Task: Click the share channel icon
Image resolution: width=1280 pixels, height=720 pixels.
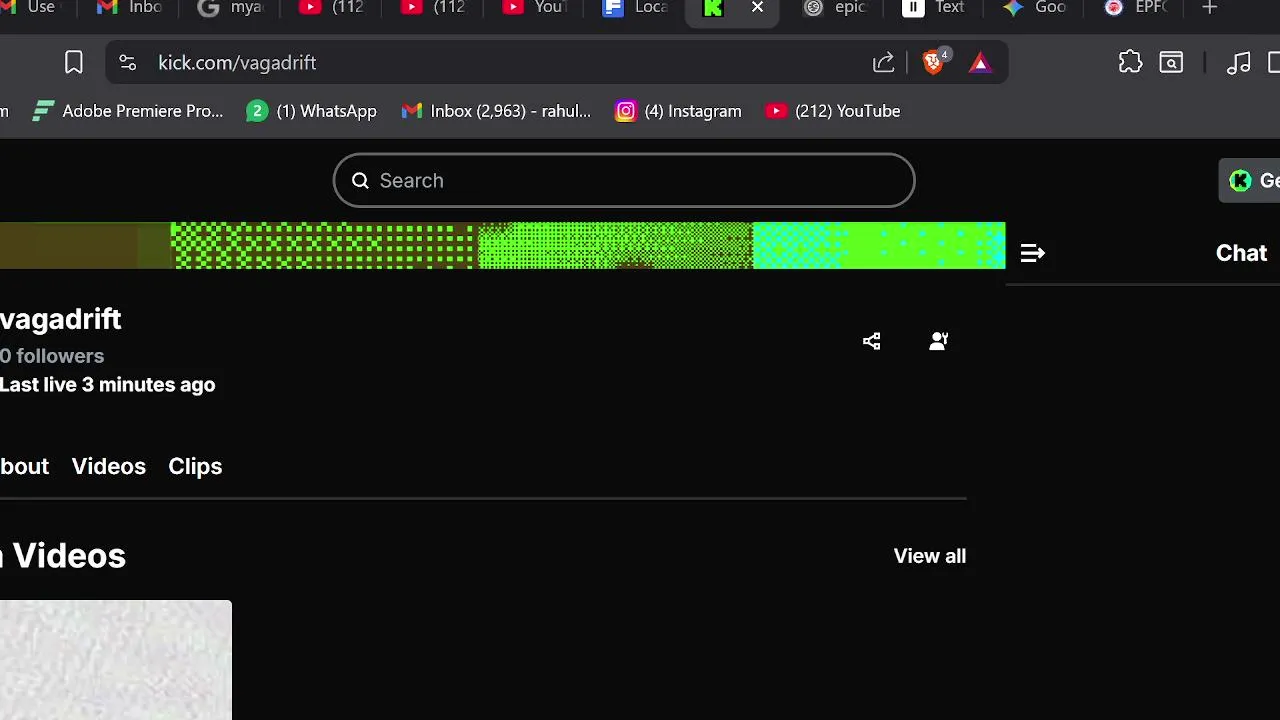Action: (x=872, y=341)
